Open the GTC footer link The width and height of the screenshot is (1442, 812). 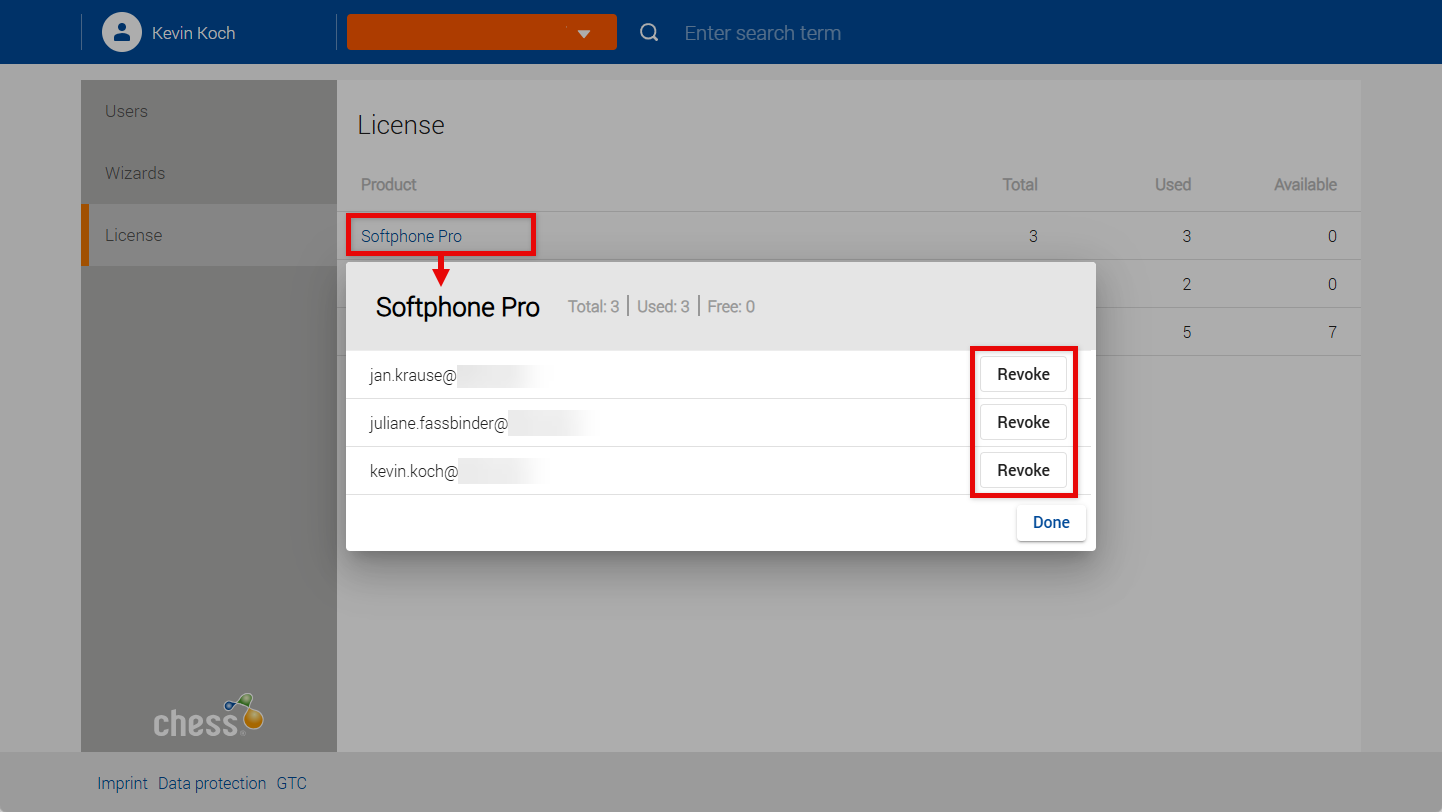(291, 783)
